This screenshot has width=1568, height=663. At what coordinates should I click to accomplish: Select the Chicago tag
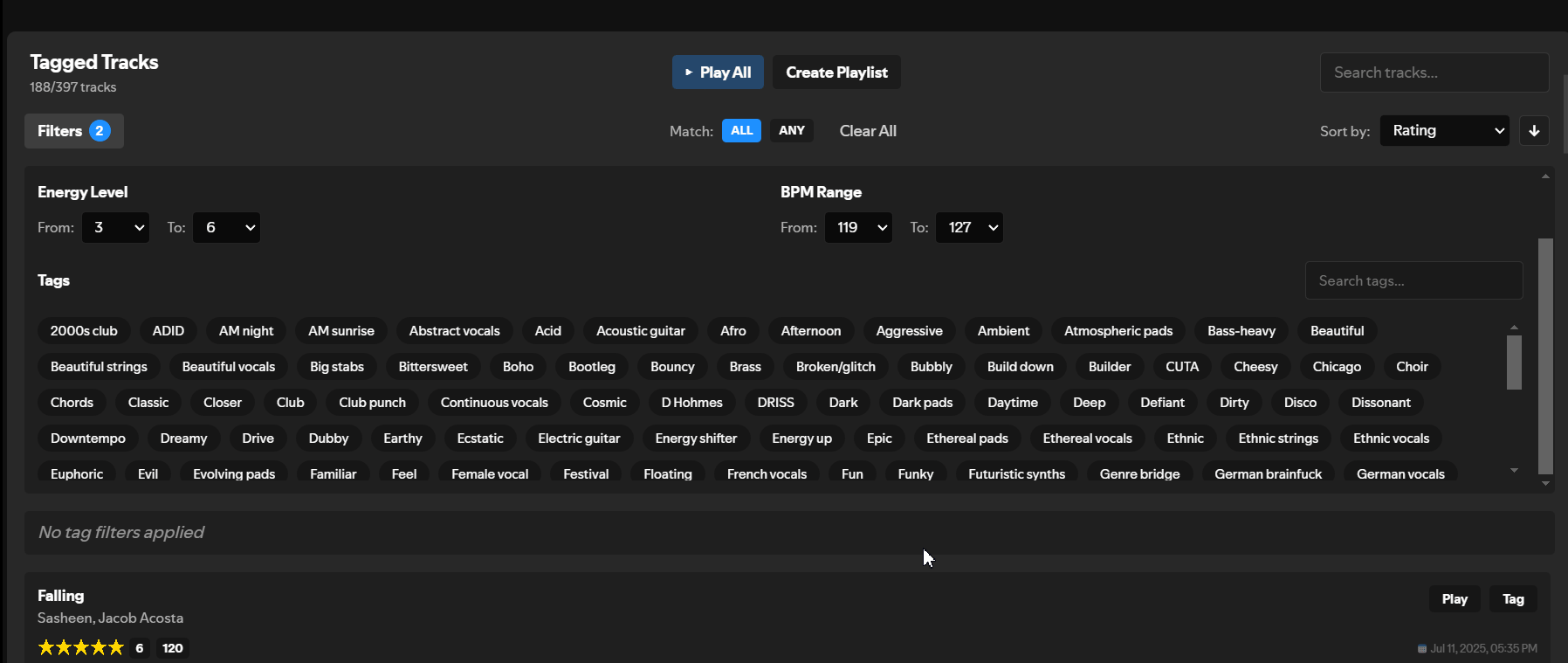pyautogui.click(x=1337, y=367)
